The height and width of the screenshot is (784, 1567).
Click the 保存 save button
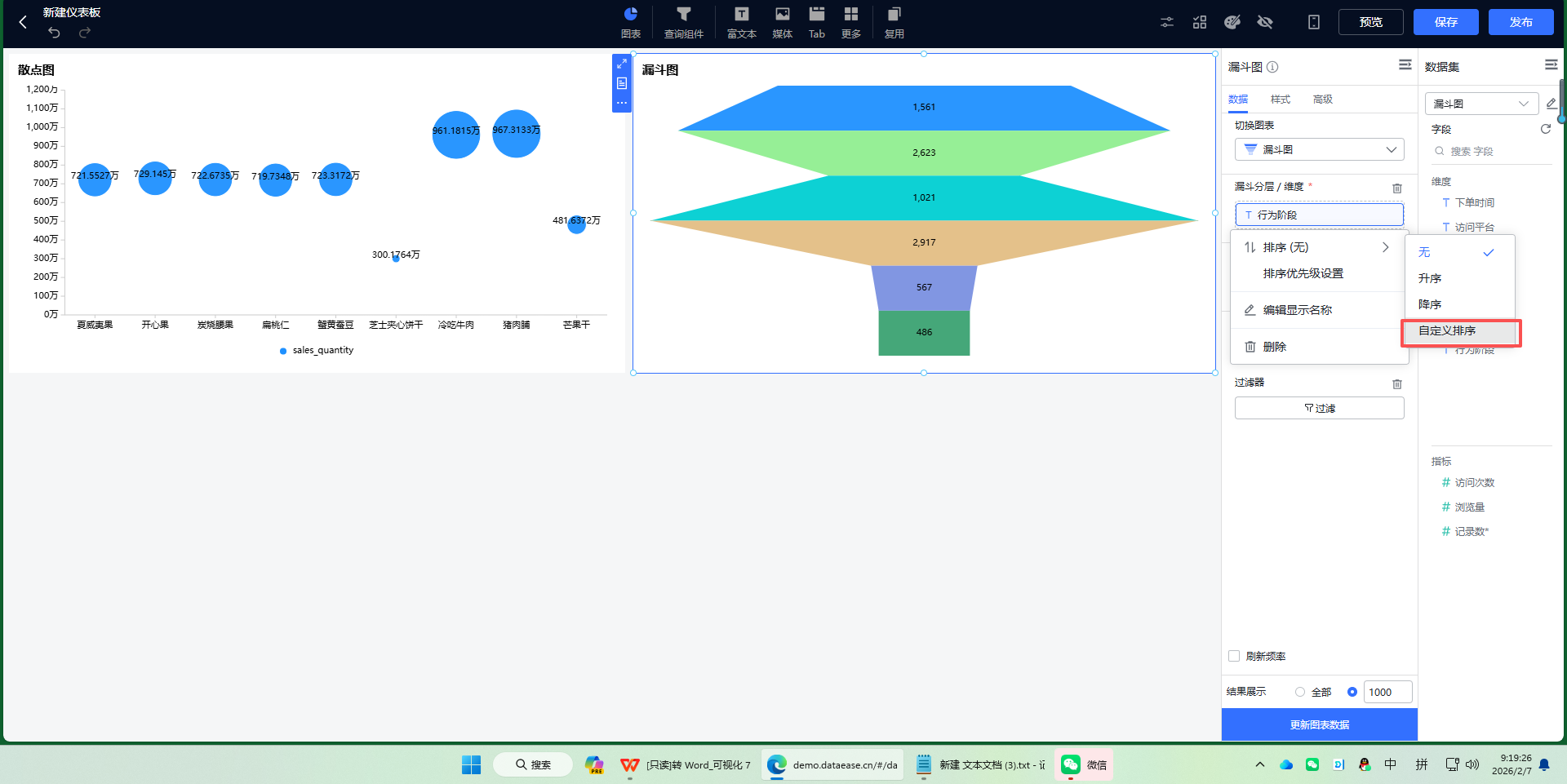click(x=1446, y=22)
